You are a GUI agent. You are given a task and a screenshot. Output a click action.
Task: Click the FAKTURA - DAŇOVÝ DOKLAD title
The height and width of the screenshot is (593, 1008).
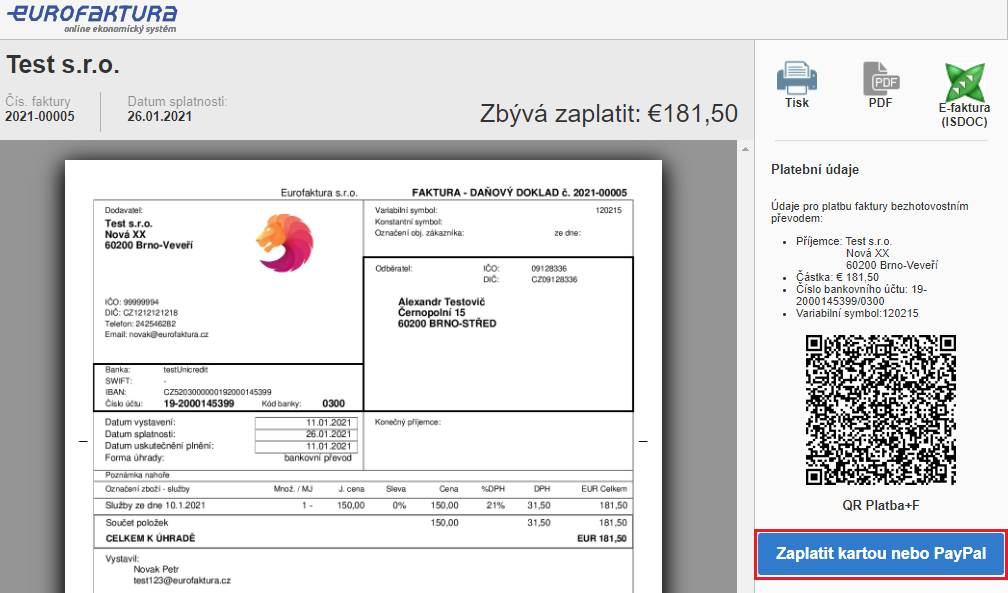519,193
